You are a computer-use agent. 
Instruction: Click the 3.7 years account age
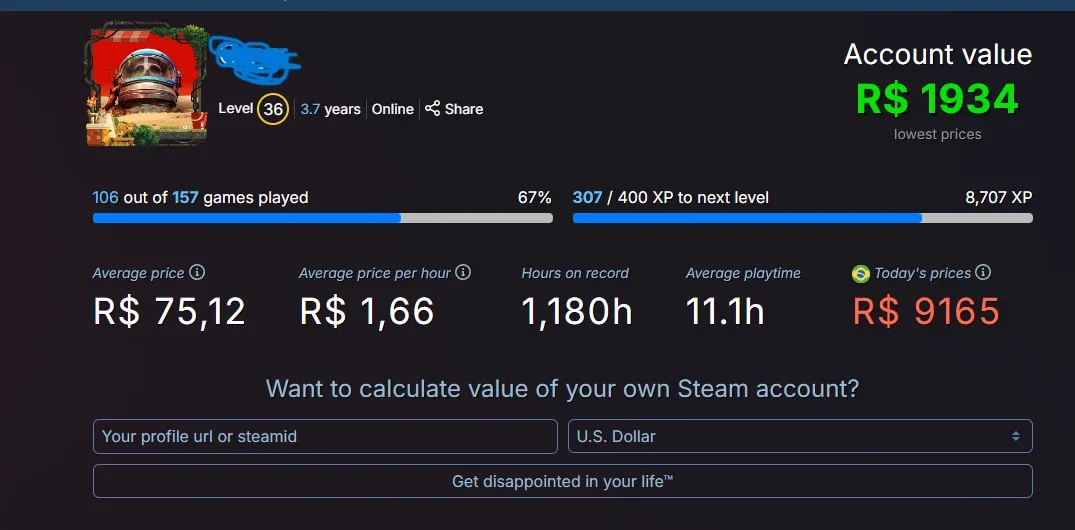(x=330, y=109)
